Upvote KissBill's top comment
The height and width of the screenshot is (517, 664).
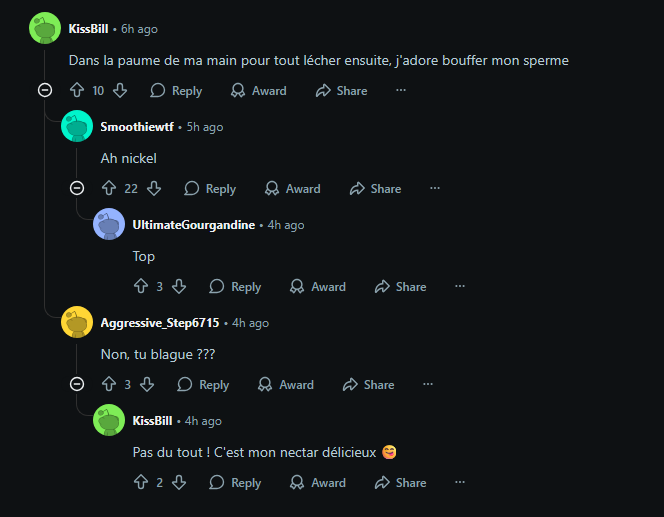click(x=76, y=91)
